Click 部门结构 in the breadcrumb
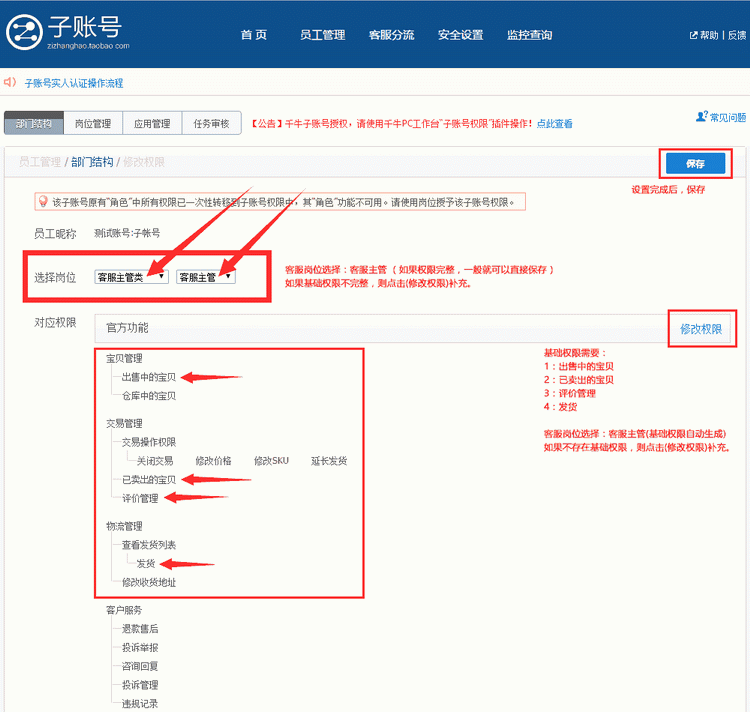The image size is (750, 712). [x=92, y=162]
